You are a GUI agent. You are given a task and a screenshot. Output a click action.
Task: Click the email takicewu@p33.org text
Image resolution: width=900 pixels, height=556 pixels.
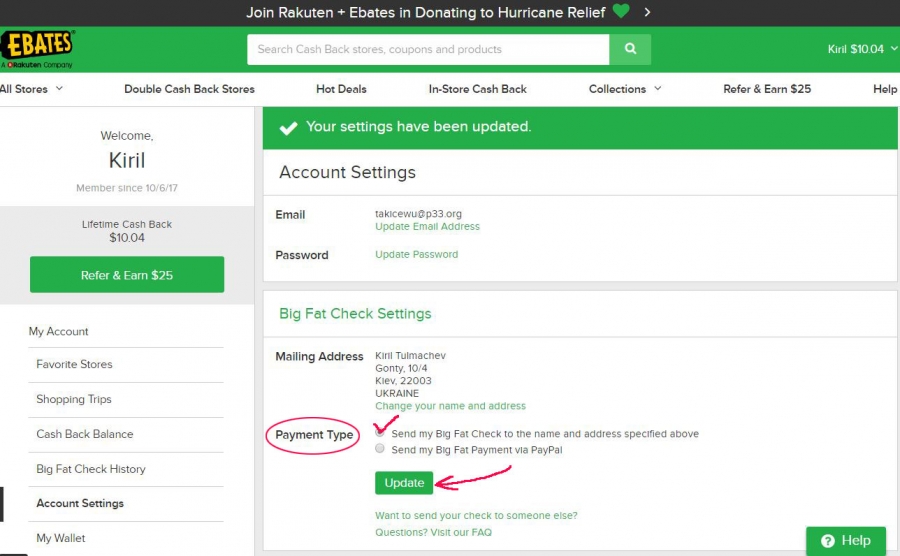point(418,213)
